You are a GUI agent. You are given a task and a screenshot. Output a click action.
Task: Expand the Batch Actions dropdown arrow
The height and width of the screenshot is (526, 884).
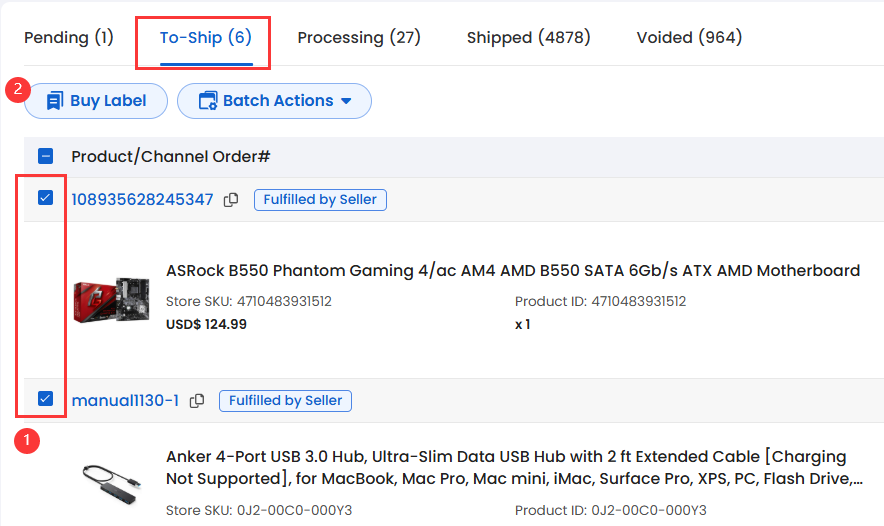[346, 101]
